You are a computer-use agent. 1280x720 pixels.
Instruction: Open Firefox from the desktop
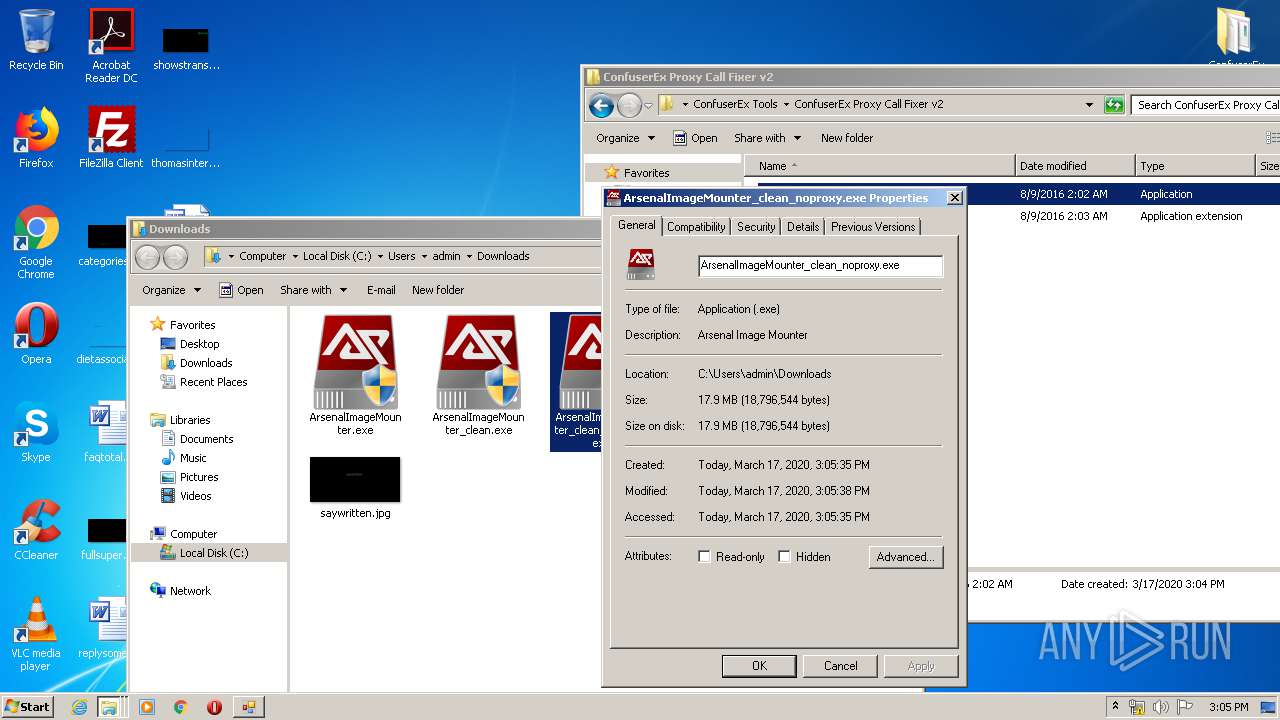(36, 138)
